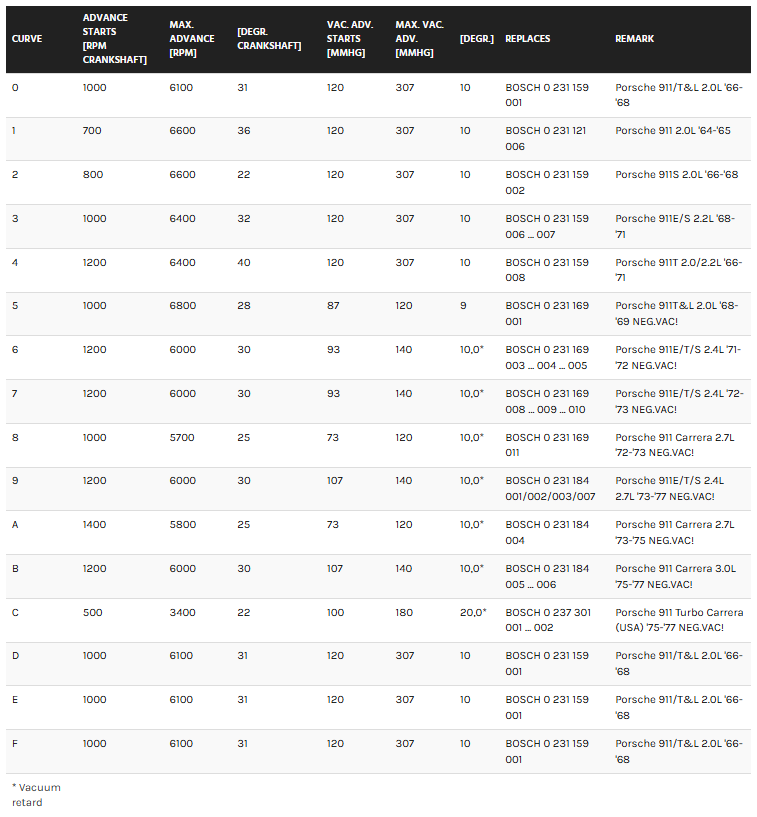757x817 pixels.
Task: Click the Porsche 911S 2.0L '66-'68 remark
Action: 676,175
